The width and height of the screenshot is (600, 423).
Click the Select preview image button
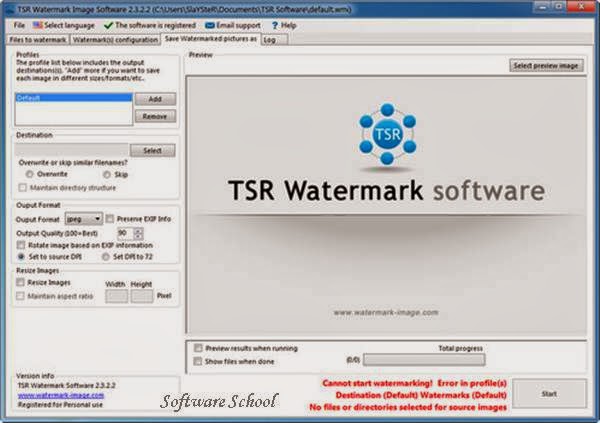coord(546,65)
